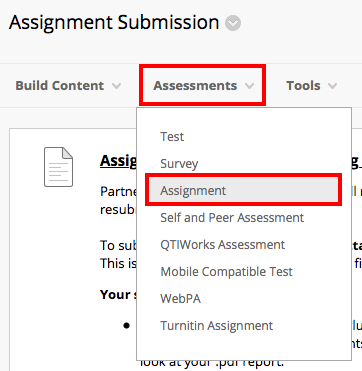The image size is (362, 371).
Task: Click the Assignment Submission page heading
Action: [114, 23]
